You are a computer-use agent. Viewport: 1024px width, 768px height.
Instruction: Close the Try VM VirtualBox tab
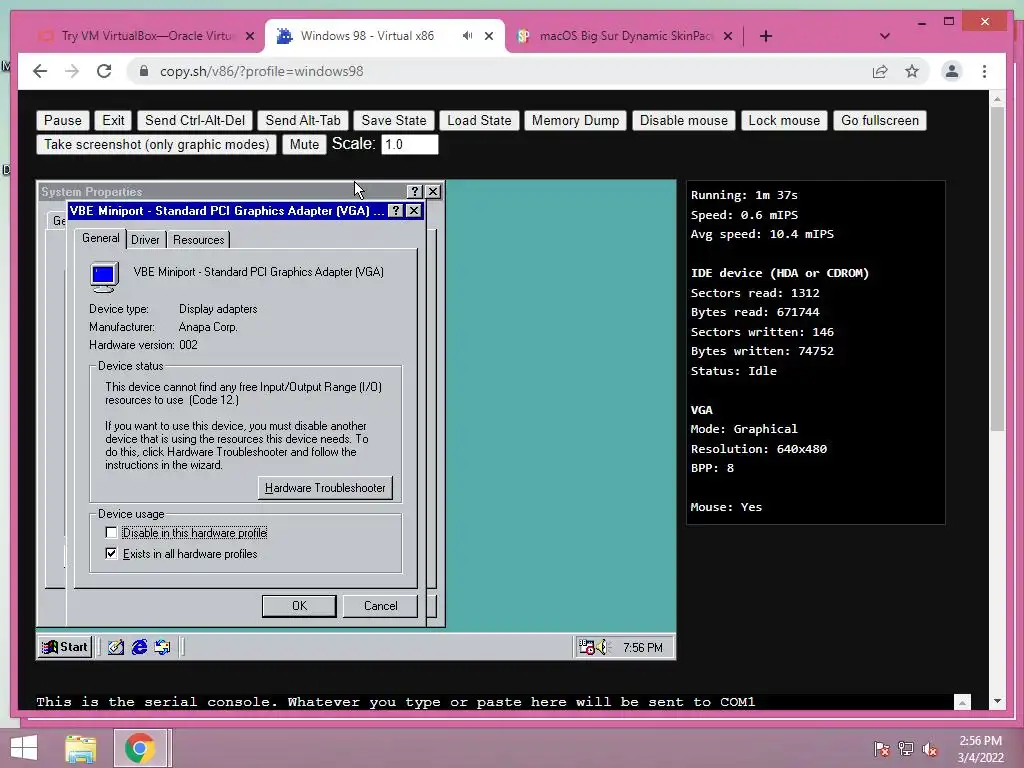point(249,36)
